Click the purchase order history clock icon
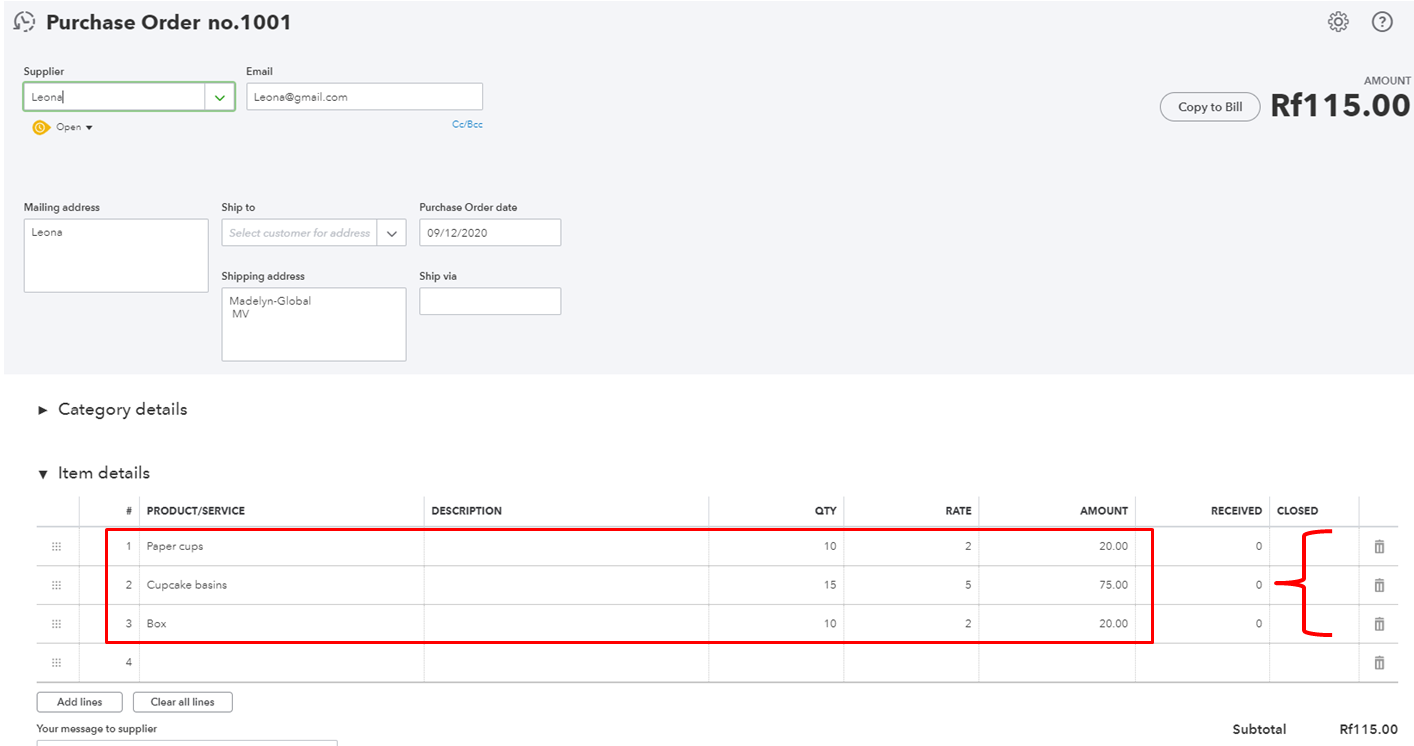Image resolution: width=1414 pixels, height=746 pixels. coord(25,22)
